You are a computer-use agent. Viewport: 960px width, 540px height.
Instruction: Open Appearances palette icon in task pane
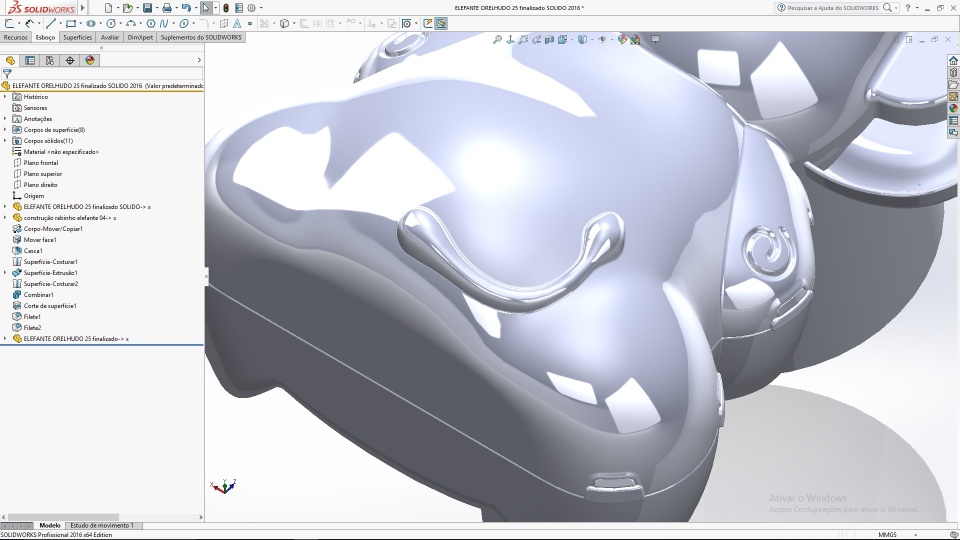(953, 108)
